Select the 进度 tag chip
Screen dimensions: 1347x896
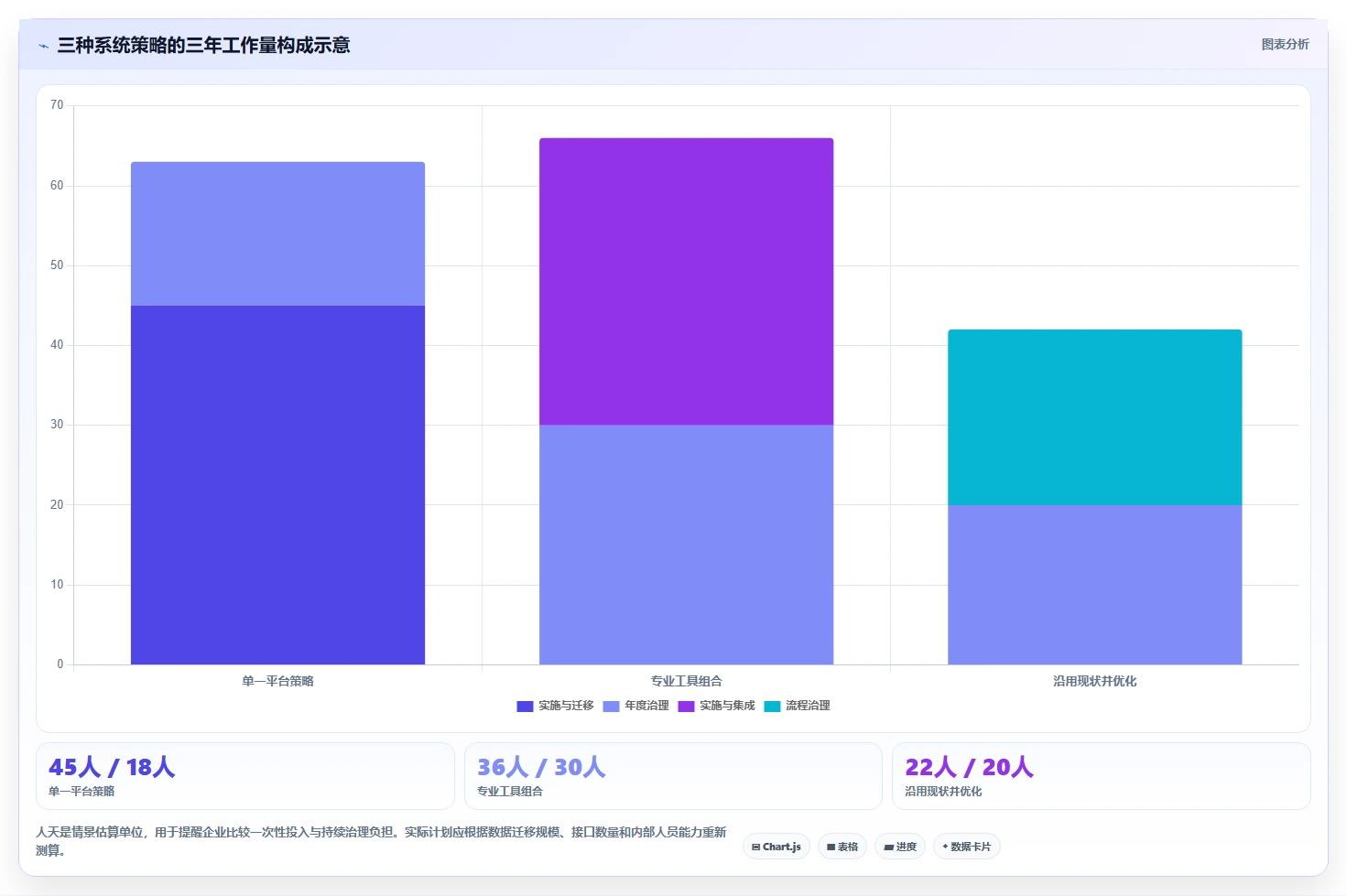900,847
